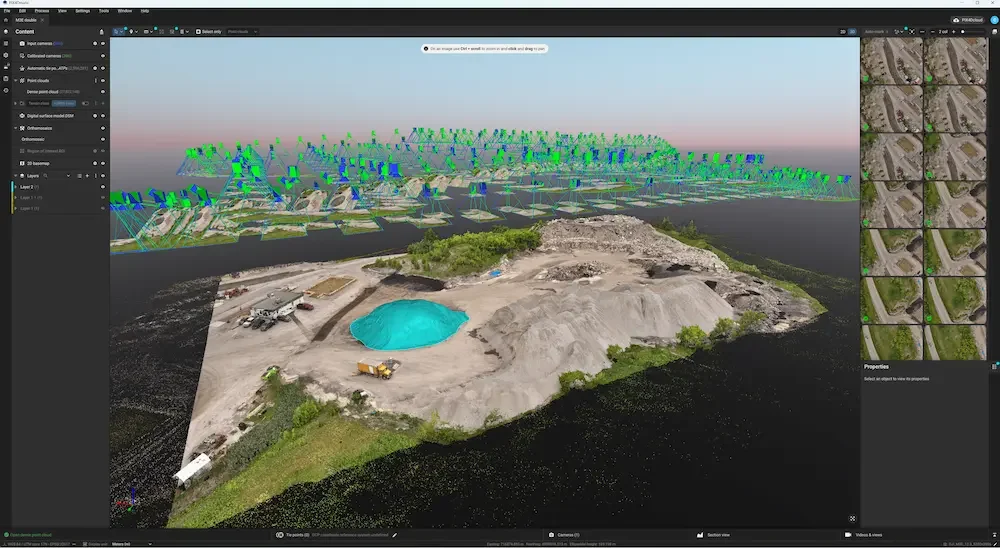The width and height of the screenshot is (1000, 548).
Task: Click the Layers list view icon
Action: pos(80,175)
